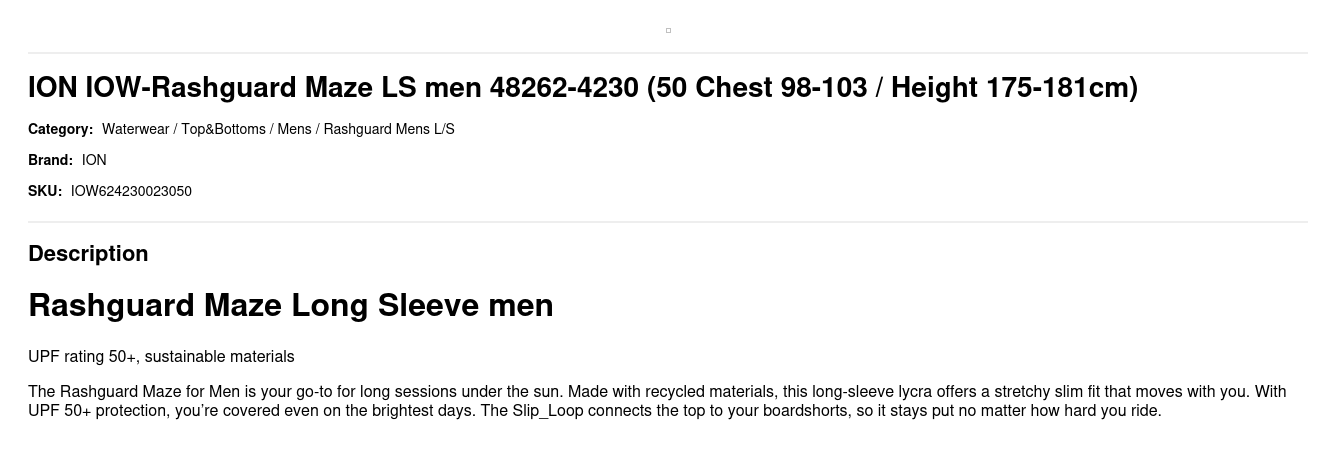Open the Rashguard Mens L/S category
The height and width of the screenshot is (466, 1328).
point(389,129)
